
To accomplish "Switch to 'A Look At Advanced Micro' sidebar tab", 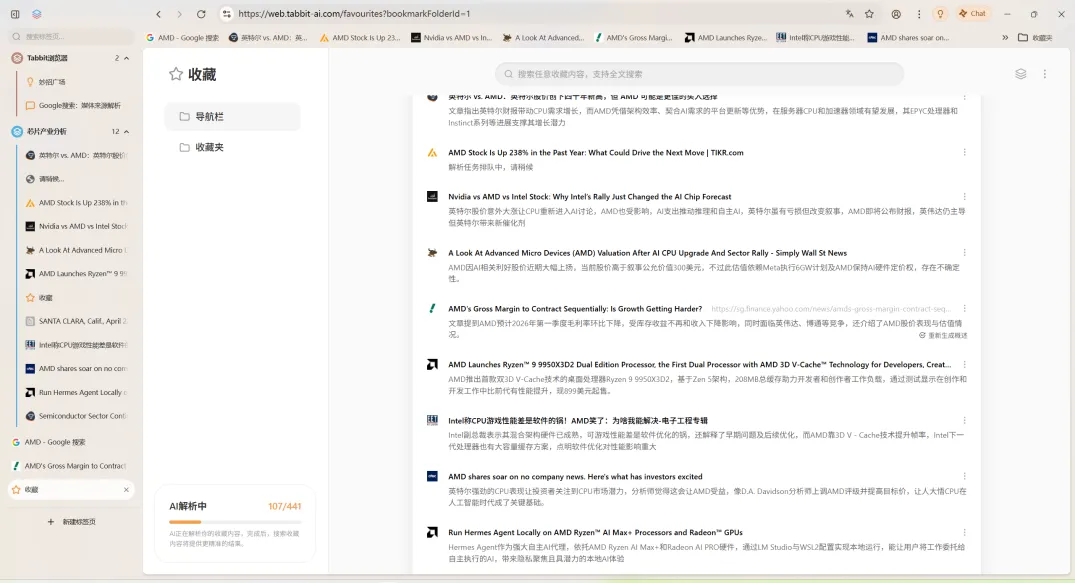I will tap(75, 250).
